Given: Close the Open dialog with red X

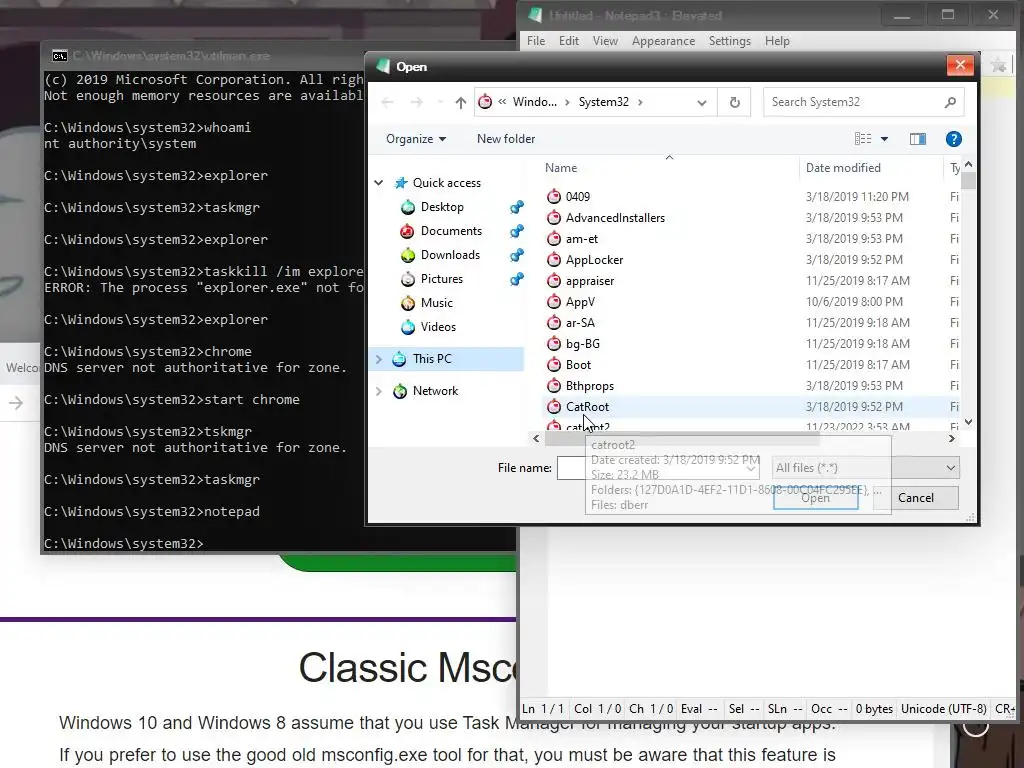Looking at the screenshot, I should [x=960, y=65].
